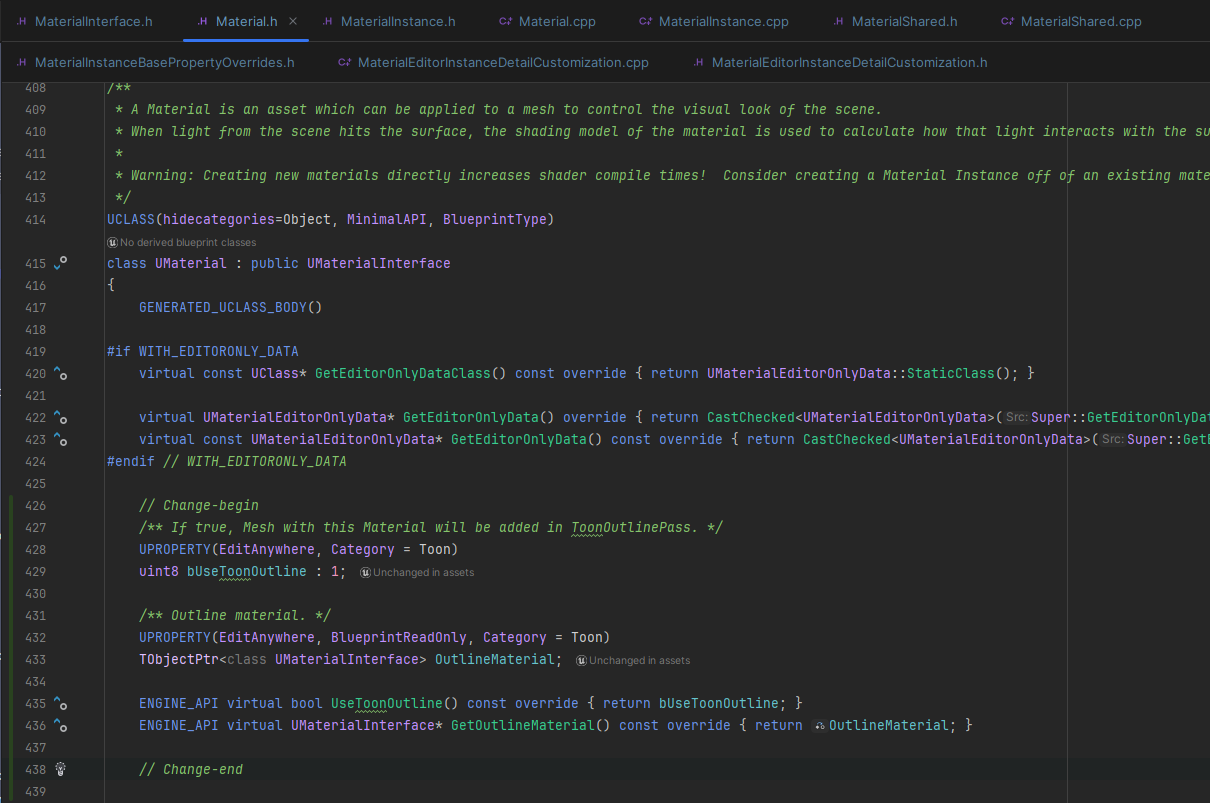Image resolution: width=1210 pixels, height=803 pixels.
Task: Click the override gutter icon on line 423
Action: click(60, 439)
